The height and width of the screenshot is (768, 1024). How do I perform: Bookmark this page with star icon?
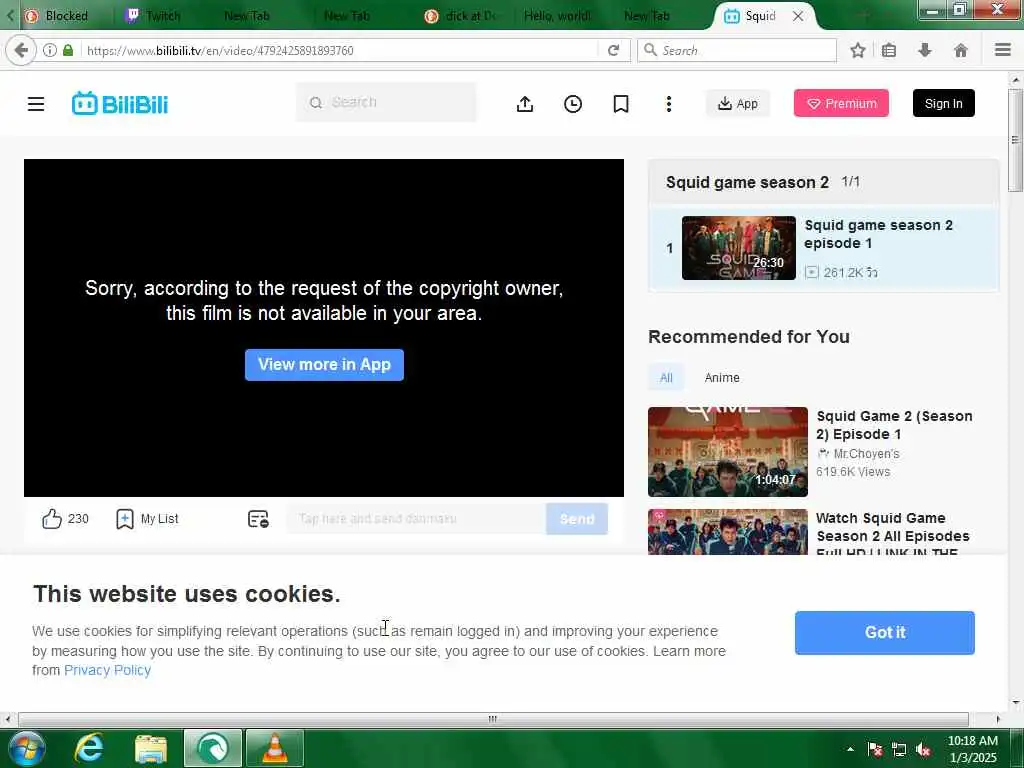[x=857, y=50]
